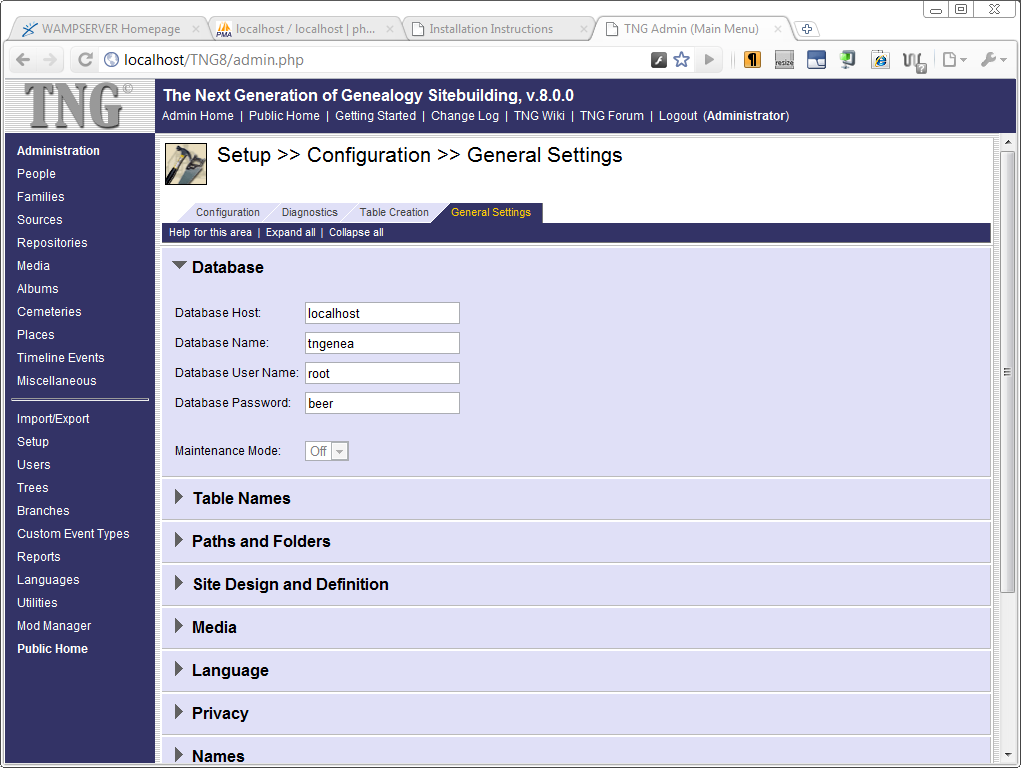Open the Diagnostics tab
Image resolution: width=1021 pixels, height=768 pixels.
[x=309, y=212]
